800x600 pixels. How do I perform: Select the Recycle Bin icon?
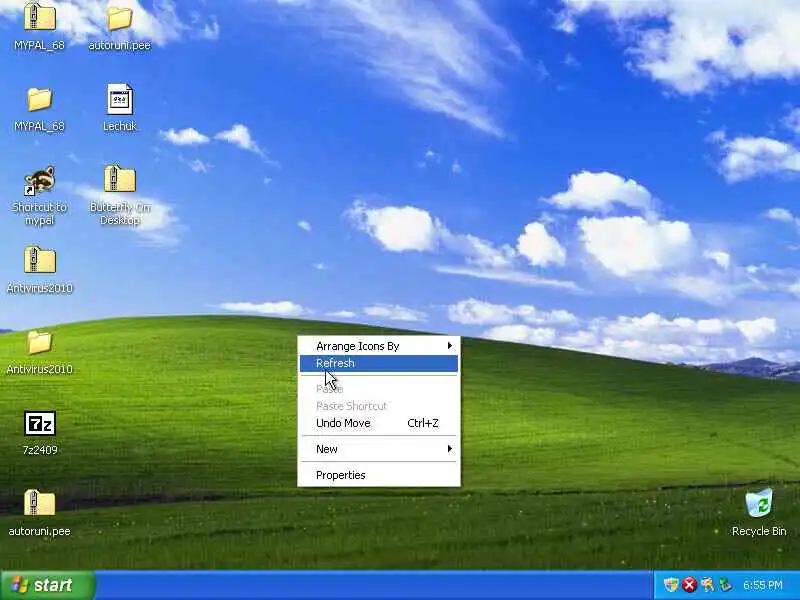[x=759, y=503]
